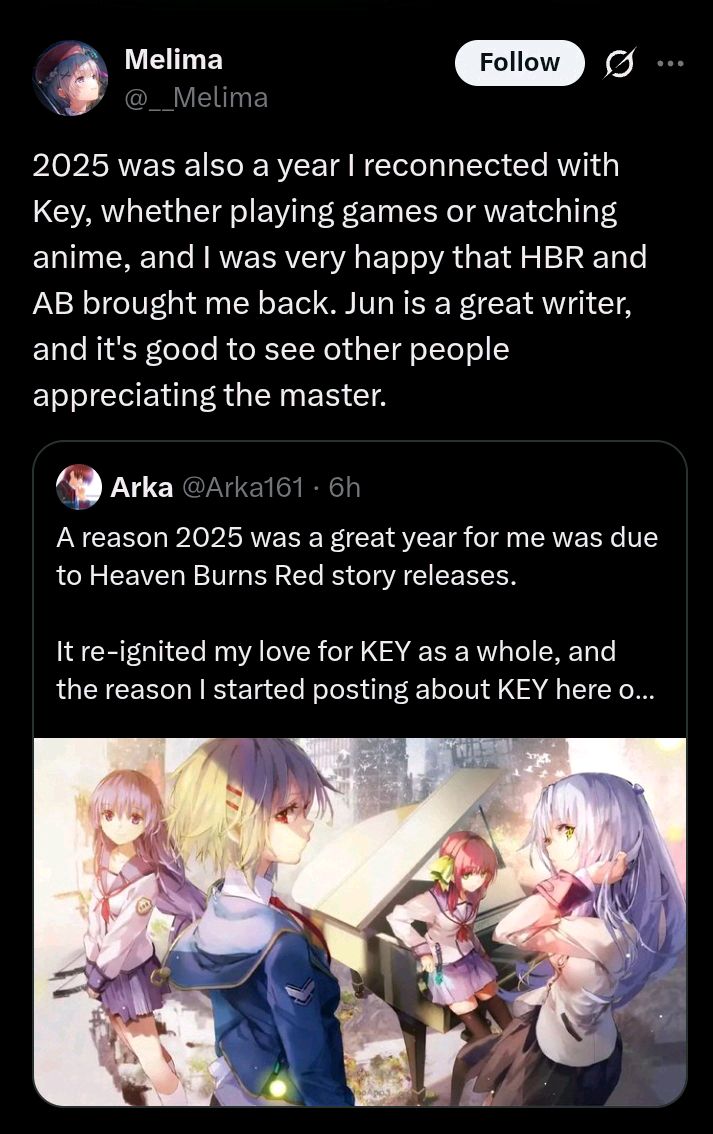Visit the @__Melima handle link
The height and width of the screenshot is (1134, 713).
196,97
